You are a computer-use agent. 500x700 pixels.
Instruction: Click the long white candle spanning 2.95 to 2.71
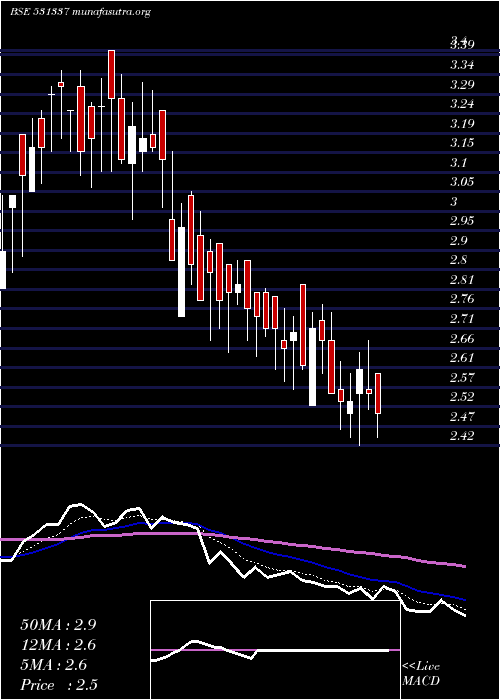pyautogui.click(x=181, y=272)
